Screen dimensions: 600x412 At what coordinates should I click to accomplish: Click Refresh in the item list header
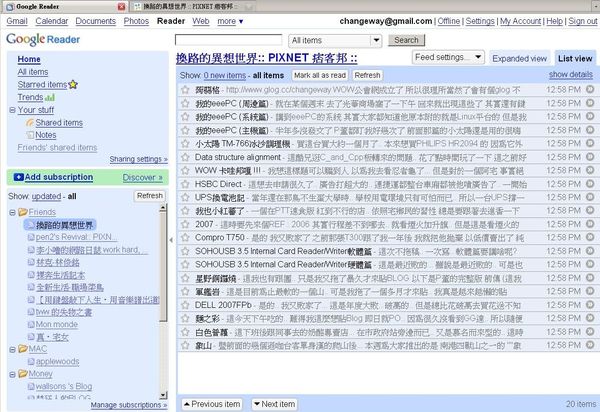point(367,75)
